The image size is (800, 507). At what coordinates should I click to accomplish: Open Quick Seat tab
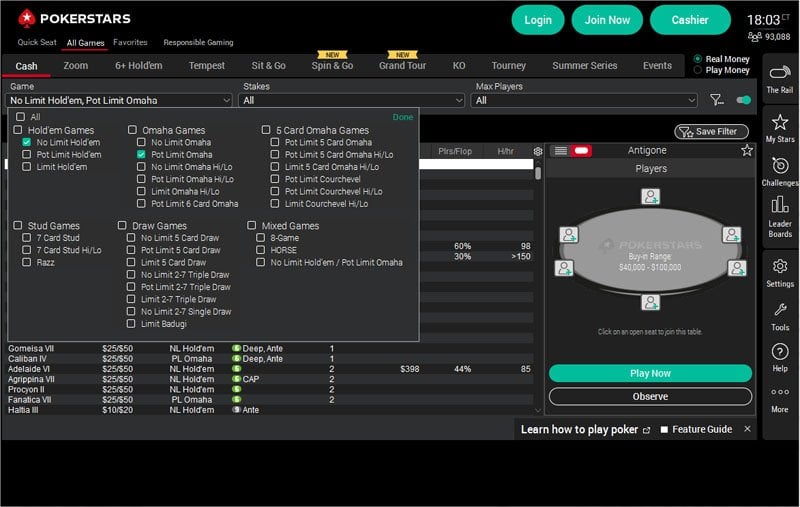click(x=37, y=42)
